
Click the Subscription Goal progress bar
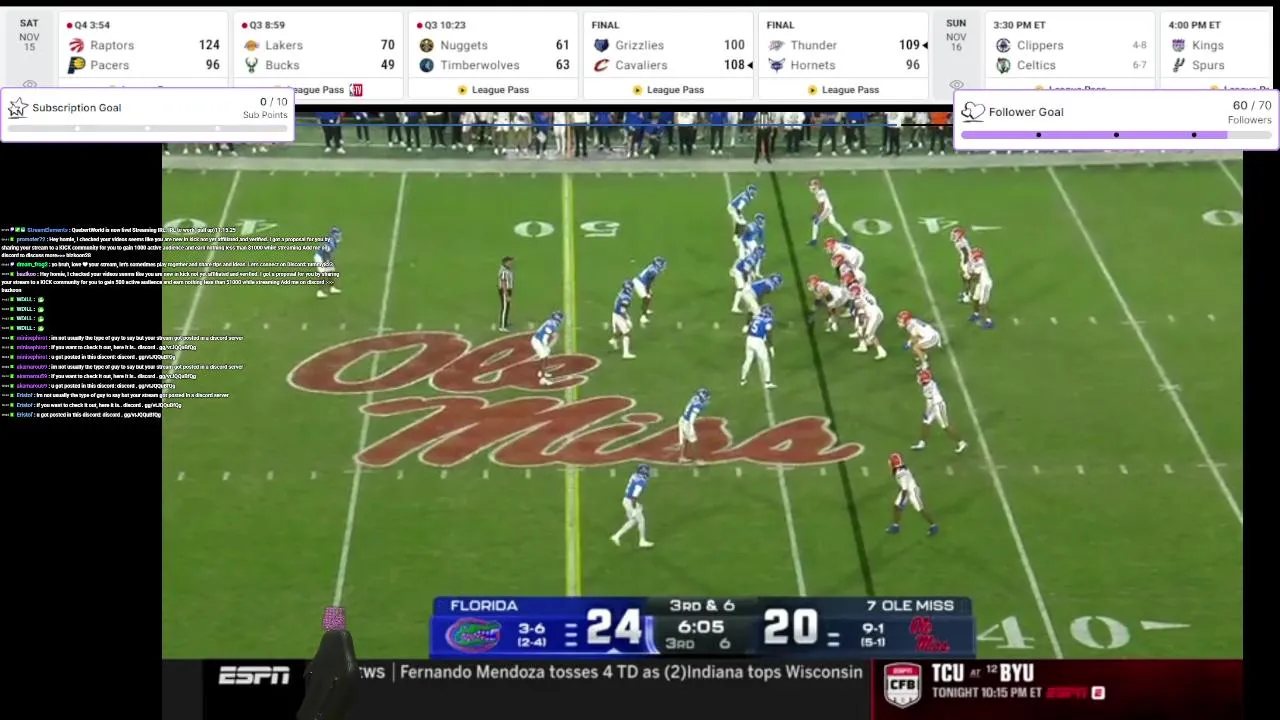coord(147,128)
